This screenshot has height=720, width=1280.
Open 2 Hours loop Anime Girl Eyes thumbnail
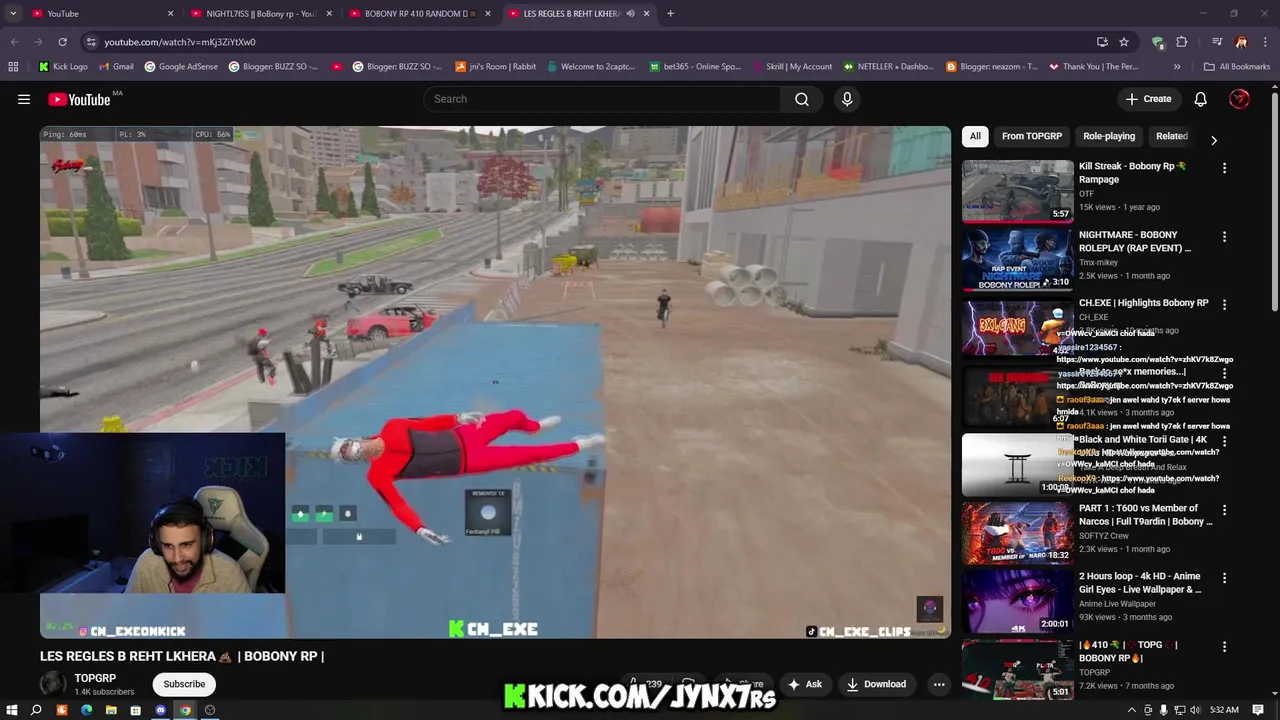coord(1017,601)
